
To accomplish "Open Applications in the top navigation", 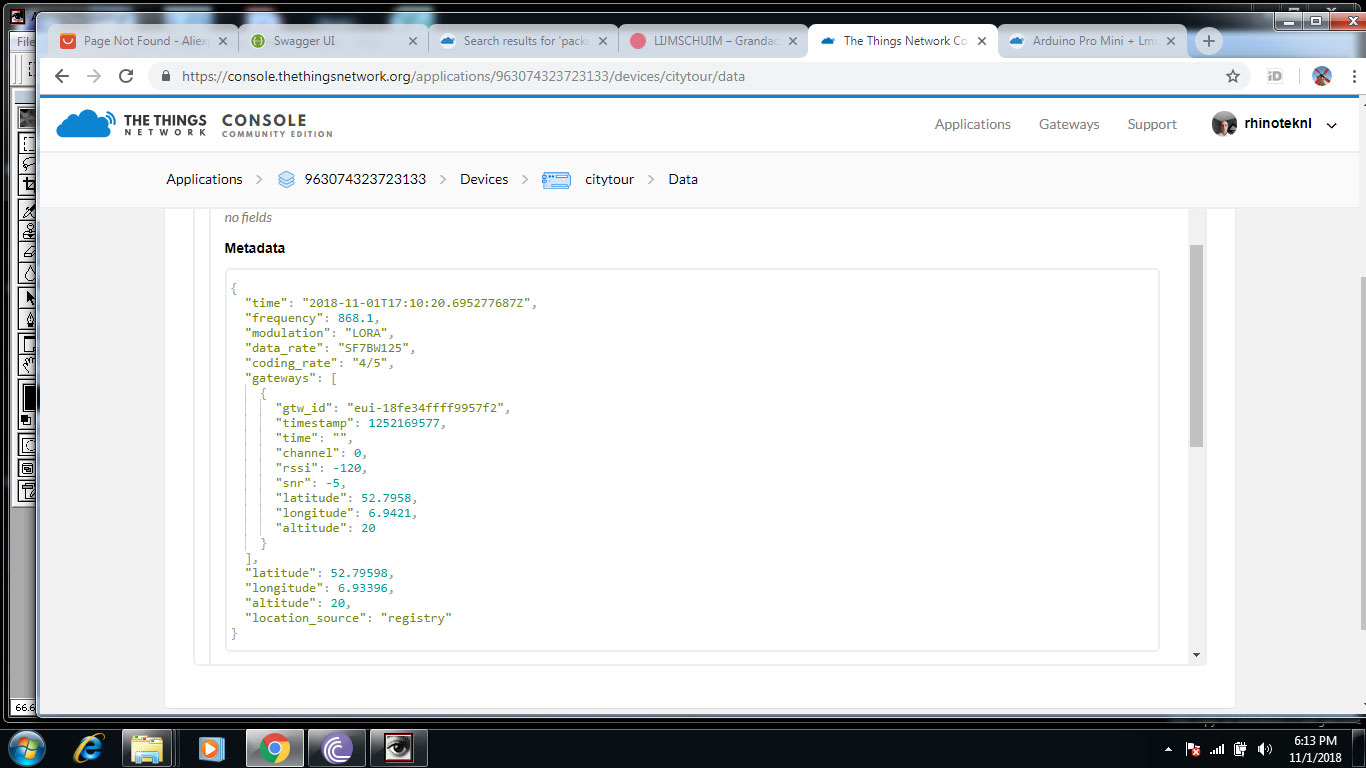I will tap(972, 124).
